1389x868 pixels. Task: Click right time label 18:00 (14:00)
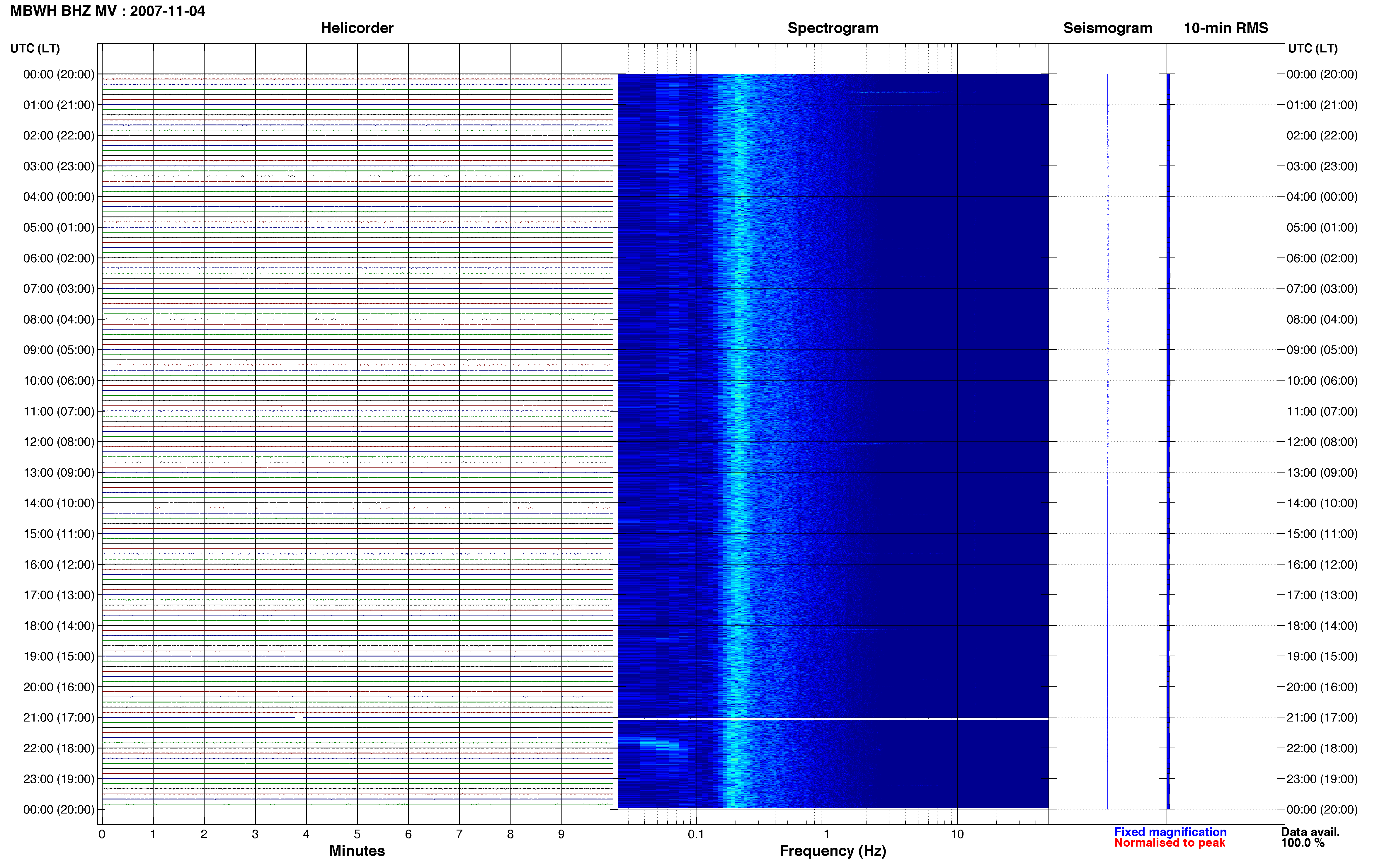(x=1322, y=626)
